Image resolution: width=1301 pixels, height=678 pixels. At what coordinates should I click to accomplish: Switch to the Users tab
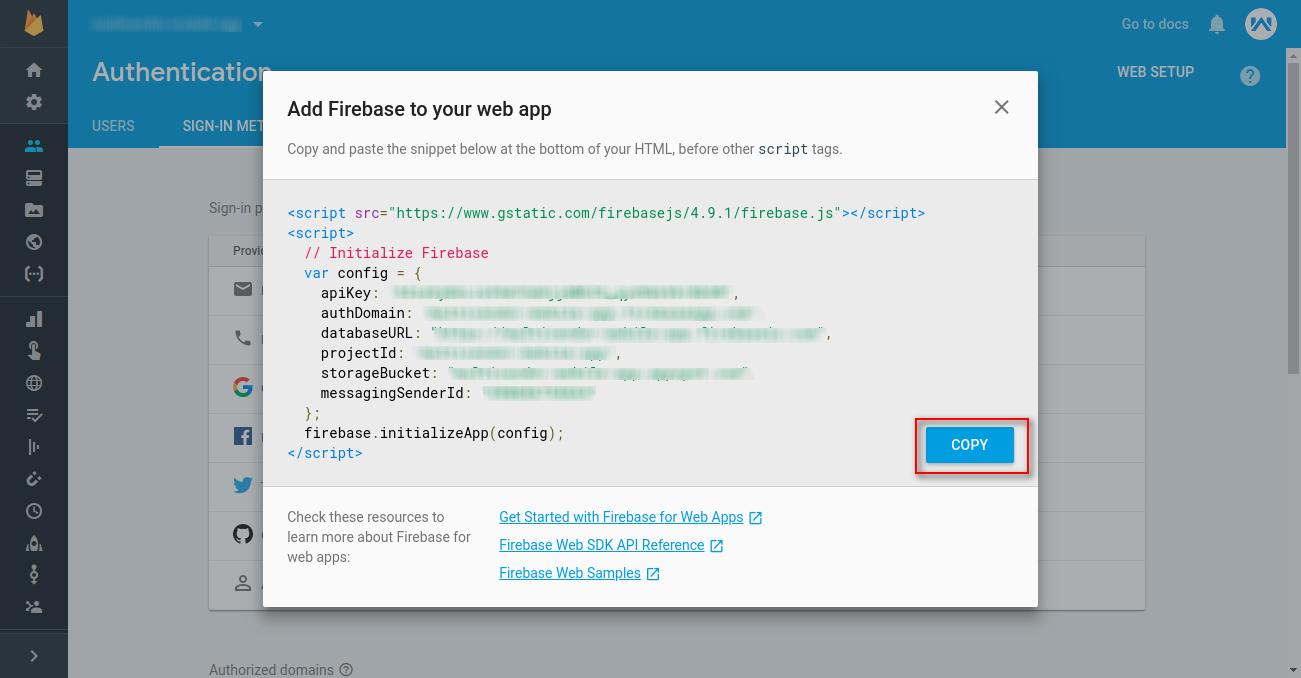coord(113,126)
